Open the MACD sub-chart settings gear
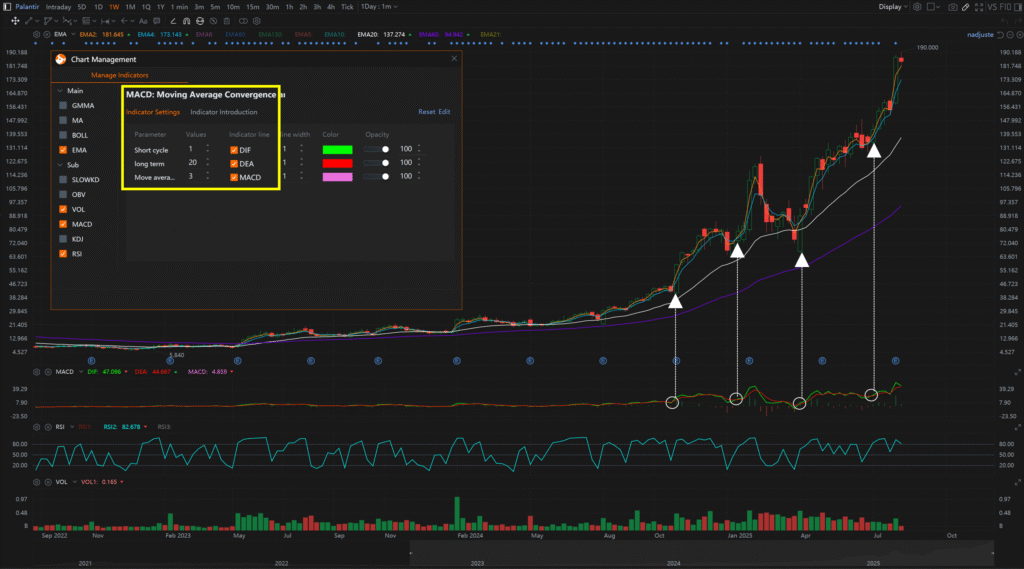This screenshot has height=569, width=1024. (37, 371)
